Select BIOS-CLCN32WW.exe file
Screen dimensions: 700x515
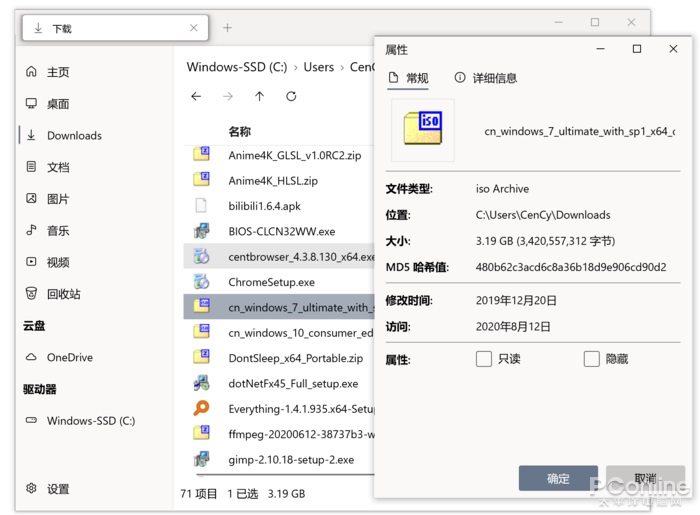pyautogui.click(x=279, y=231)
